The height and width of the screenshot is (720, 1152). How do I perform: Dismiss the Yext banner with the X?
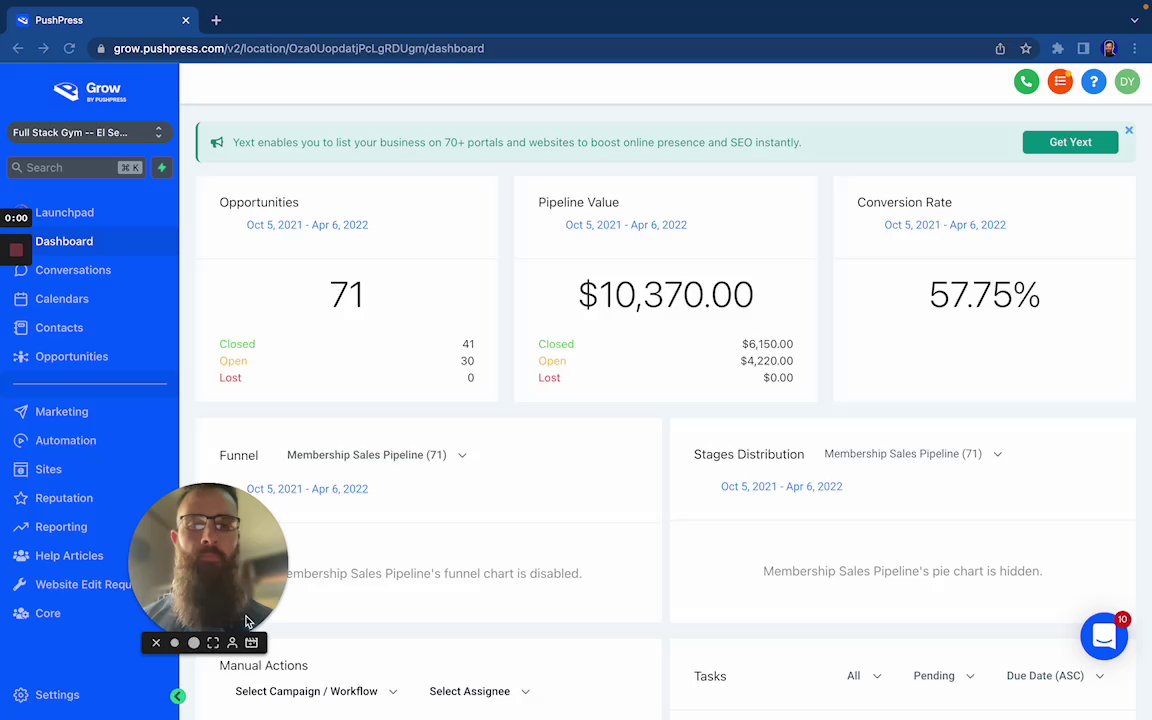(x=1129, y=130)
